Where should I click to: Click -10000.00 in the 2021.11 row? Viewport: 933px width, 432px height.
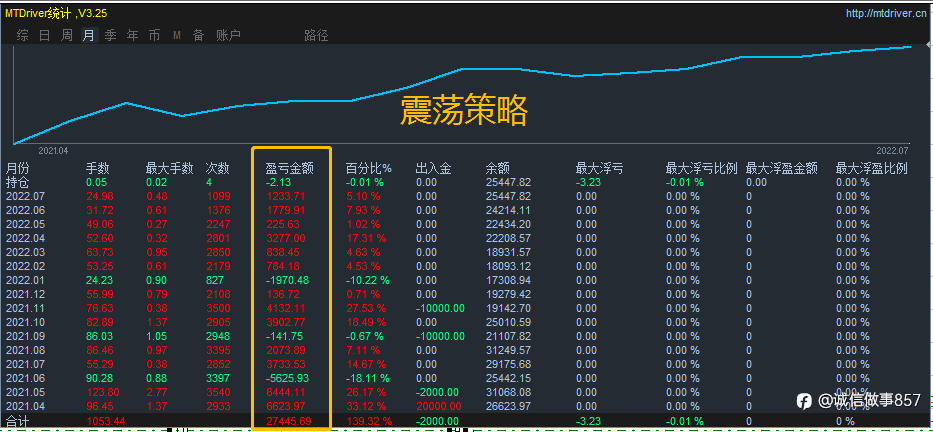(440, 308)
